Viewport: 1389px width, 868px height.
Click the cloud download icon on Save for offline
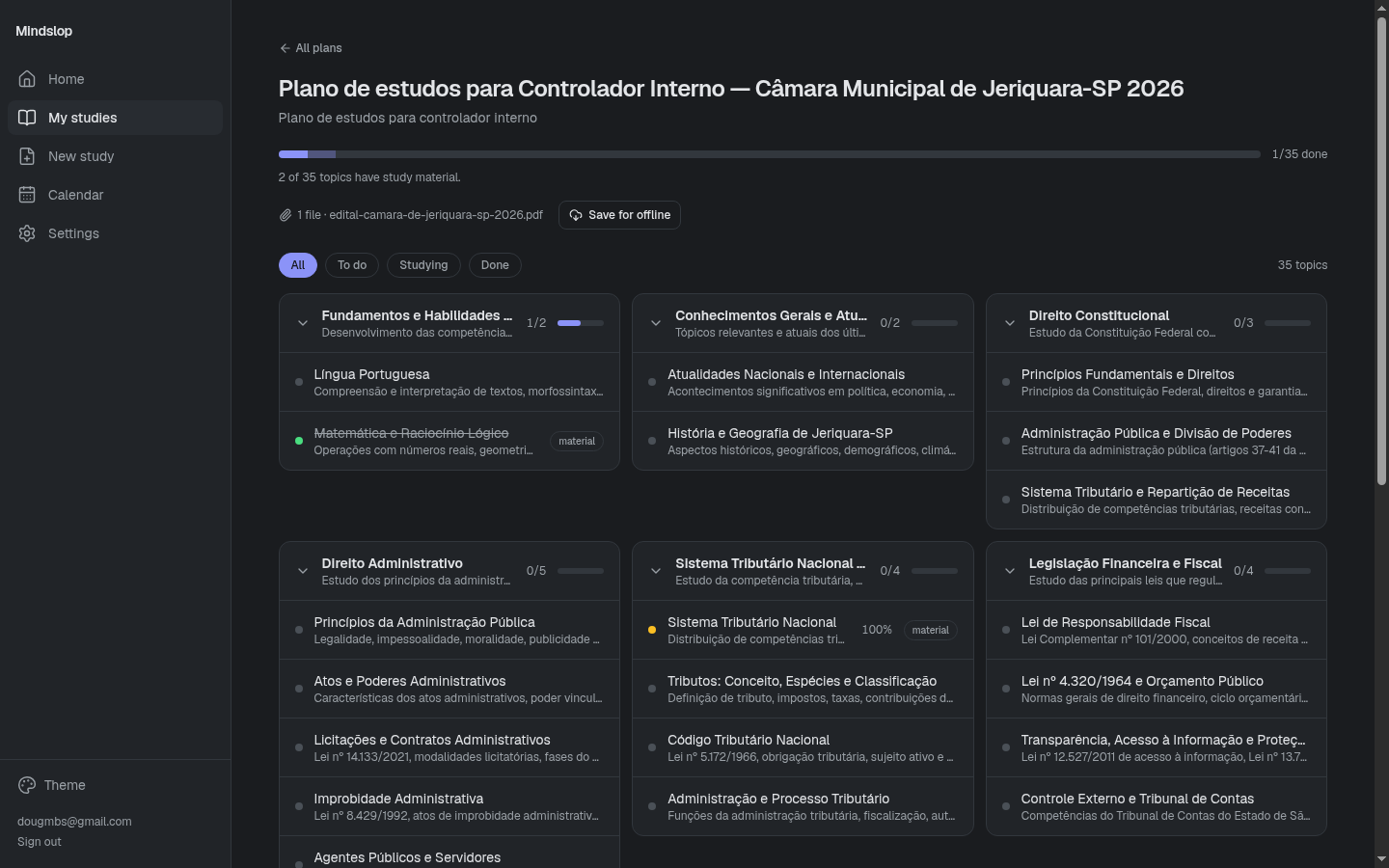[576, 215]
